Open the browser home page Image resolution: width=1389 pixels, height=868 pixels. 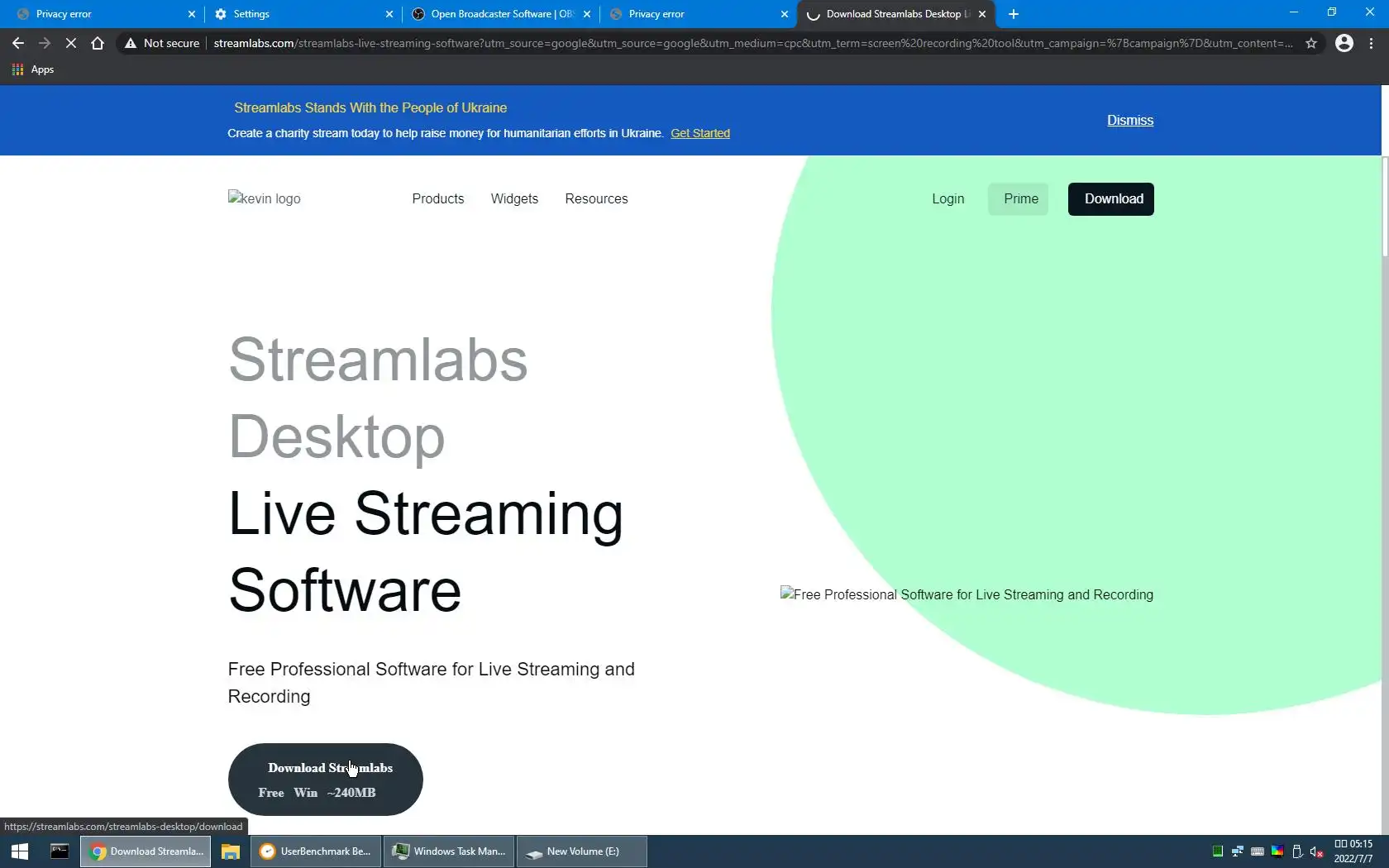(98, 43)
